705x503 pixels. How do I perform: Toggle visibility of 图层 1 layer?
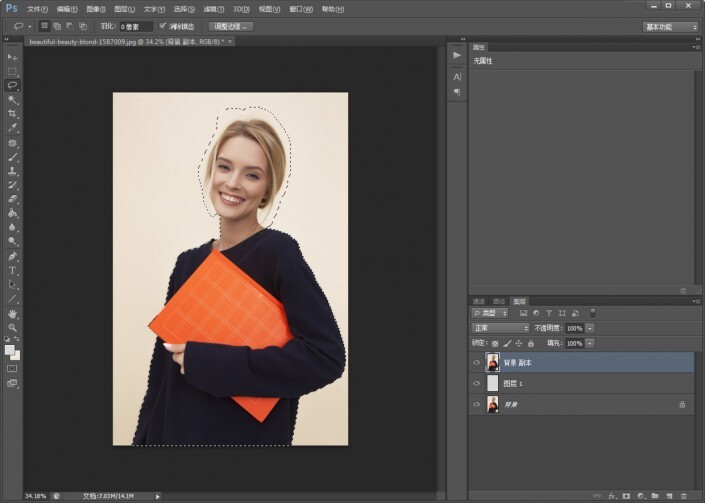pyautogui.click(x=477, y=383)
